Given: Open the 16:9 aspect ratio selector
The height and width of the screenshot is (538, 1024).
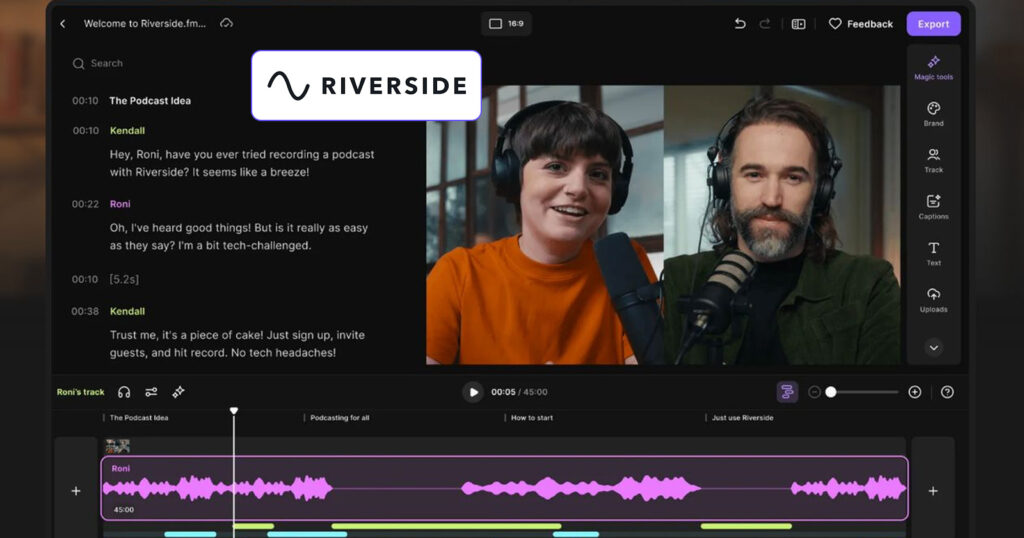Looking at the screenshot, I should click(506, 24).
